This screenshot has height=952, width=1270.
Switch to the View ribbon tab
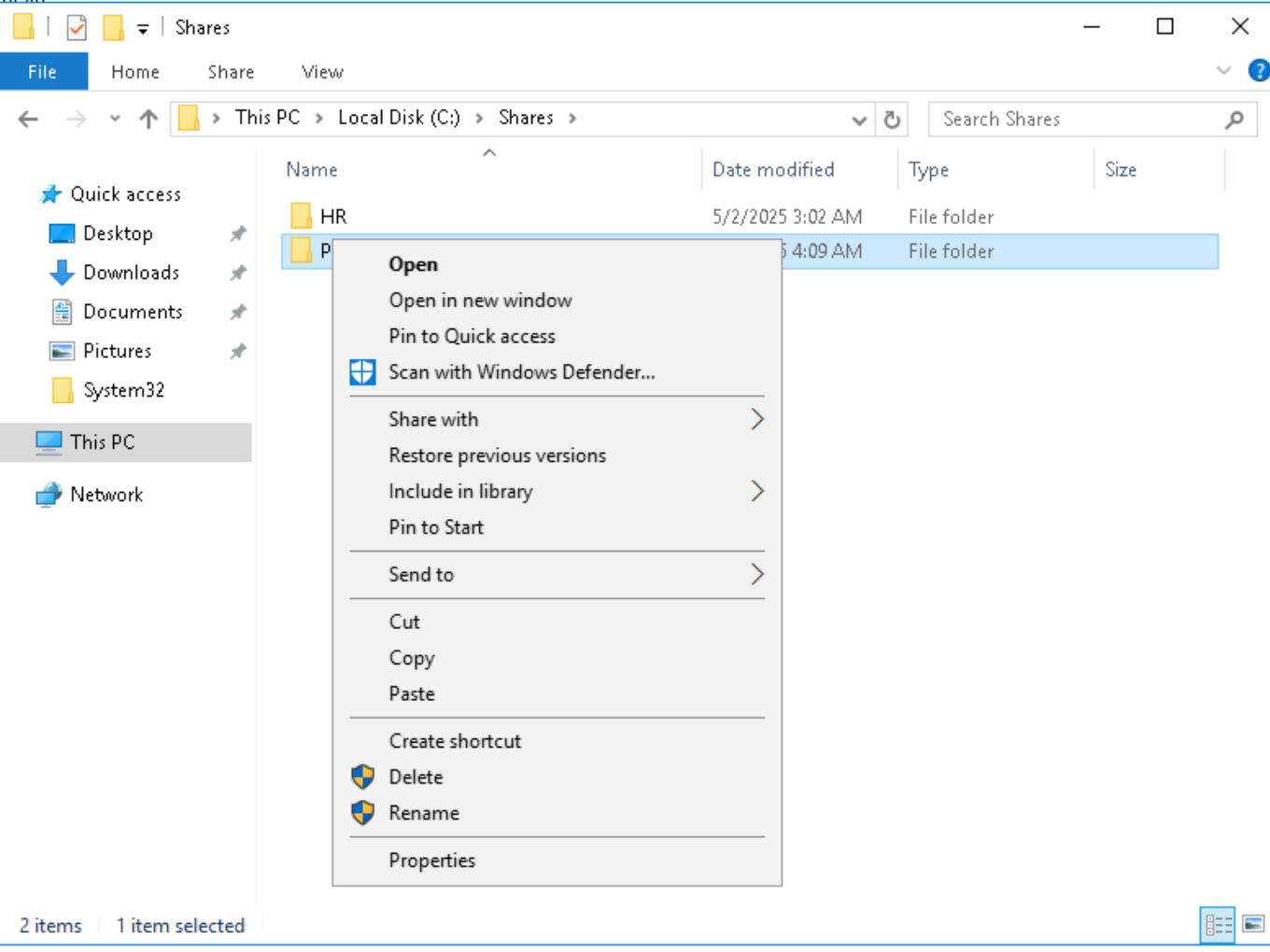[322, 72]
